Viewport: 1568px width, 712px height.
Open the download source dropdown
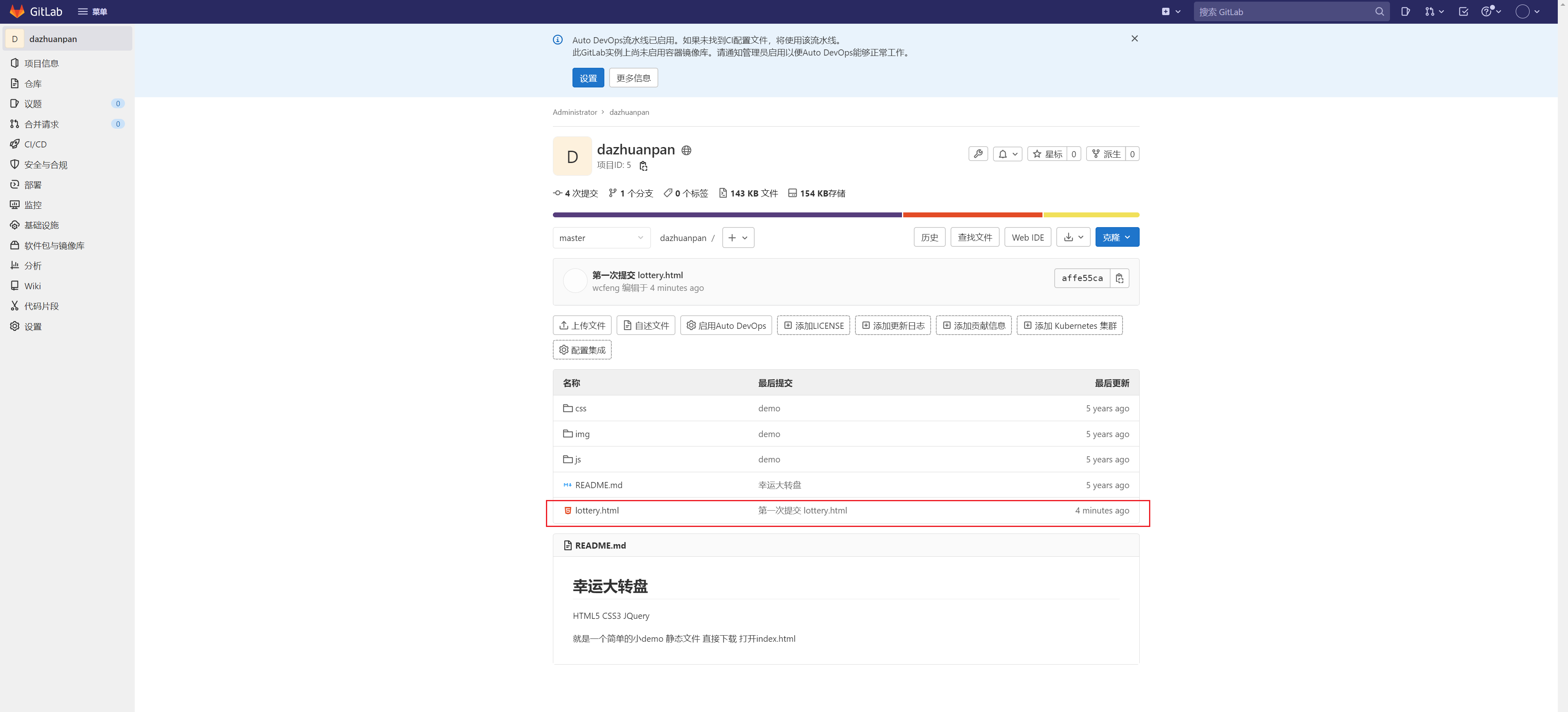click(x=1073, y=237)
